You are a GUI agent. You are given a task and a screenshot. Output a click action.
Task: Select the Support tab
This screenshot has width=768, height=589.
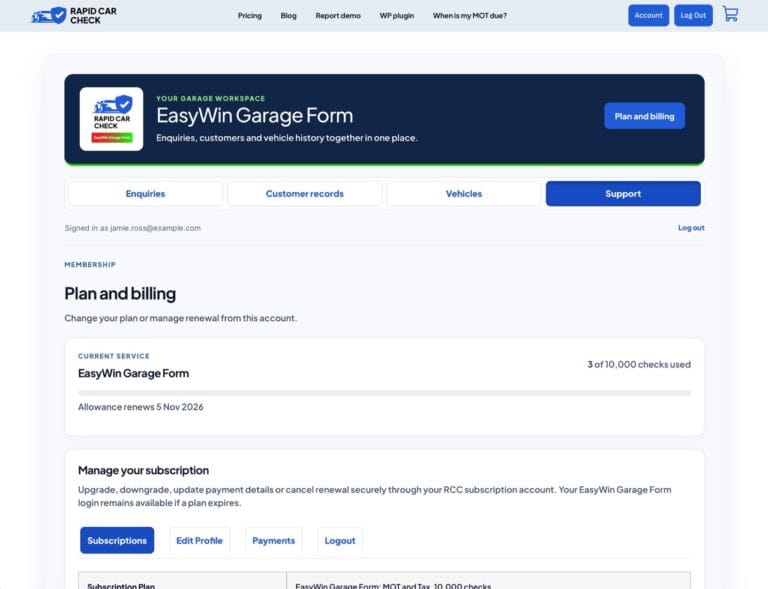coord(623,193)
